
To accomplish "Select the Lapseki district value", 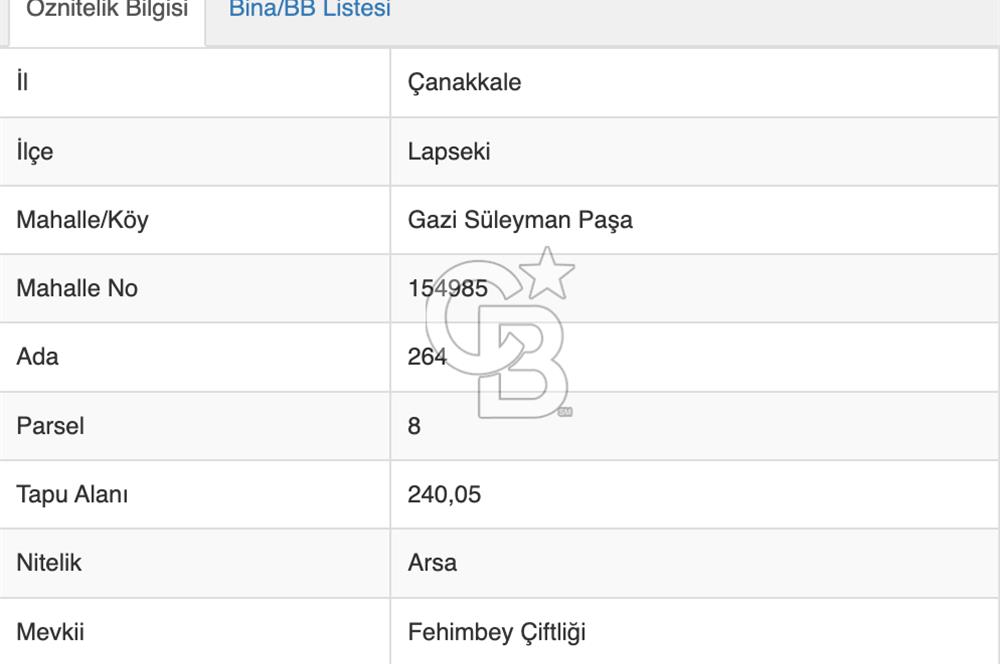I will (446, 152).
